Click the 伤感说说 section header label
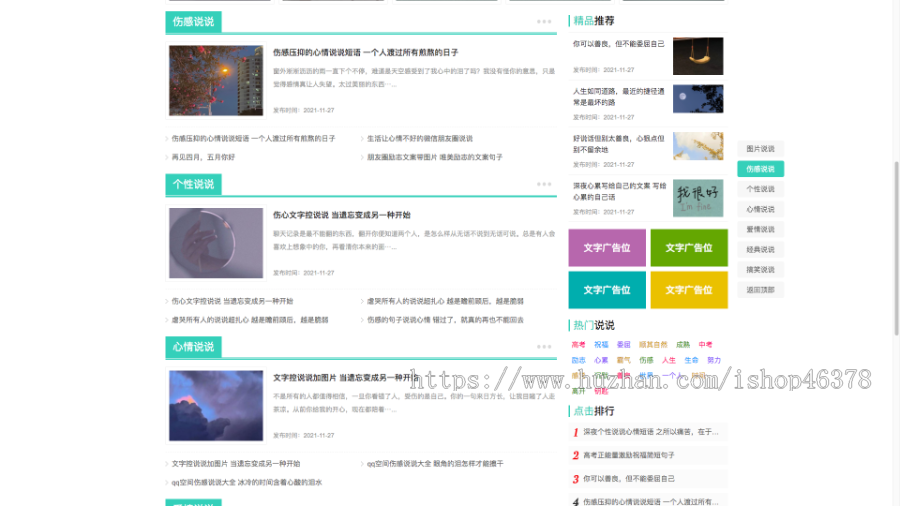900x506 pixels. 193,22
